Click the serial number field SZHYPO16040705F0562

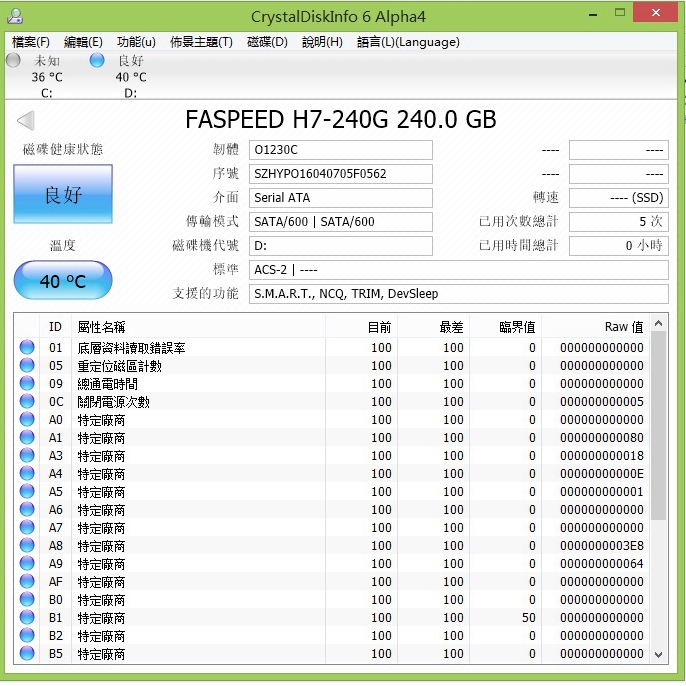point(341,174)
